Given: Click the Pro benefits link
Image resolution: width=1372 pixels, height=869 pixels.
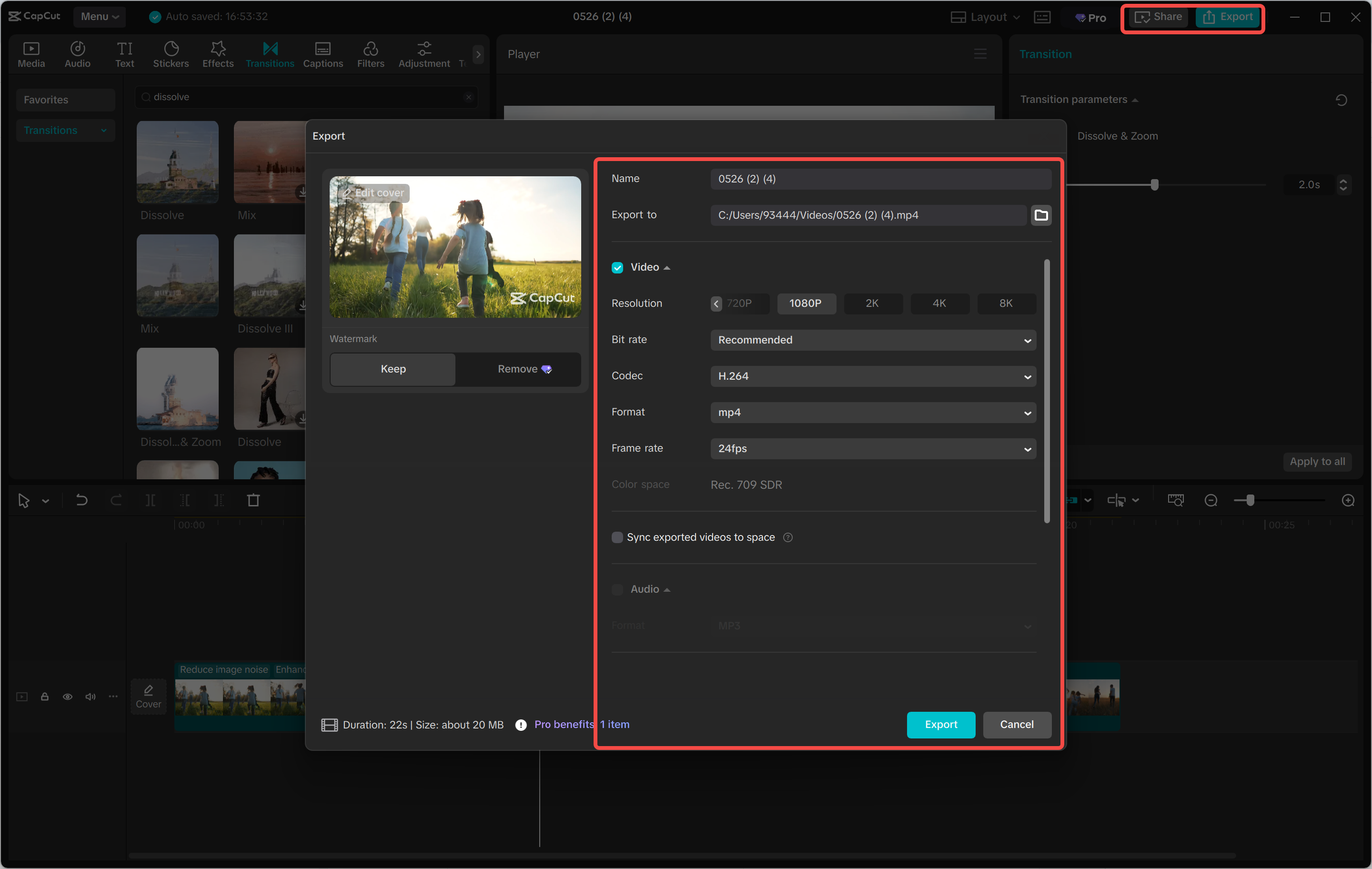Looking at the screenshot, I should click(x=564, y=724).
